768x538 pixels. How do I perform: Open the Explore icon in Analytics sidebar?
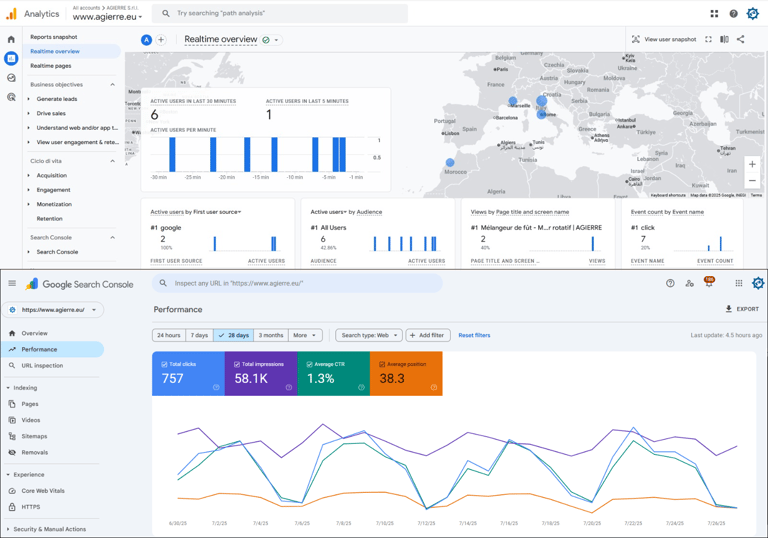coord(11,78)
